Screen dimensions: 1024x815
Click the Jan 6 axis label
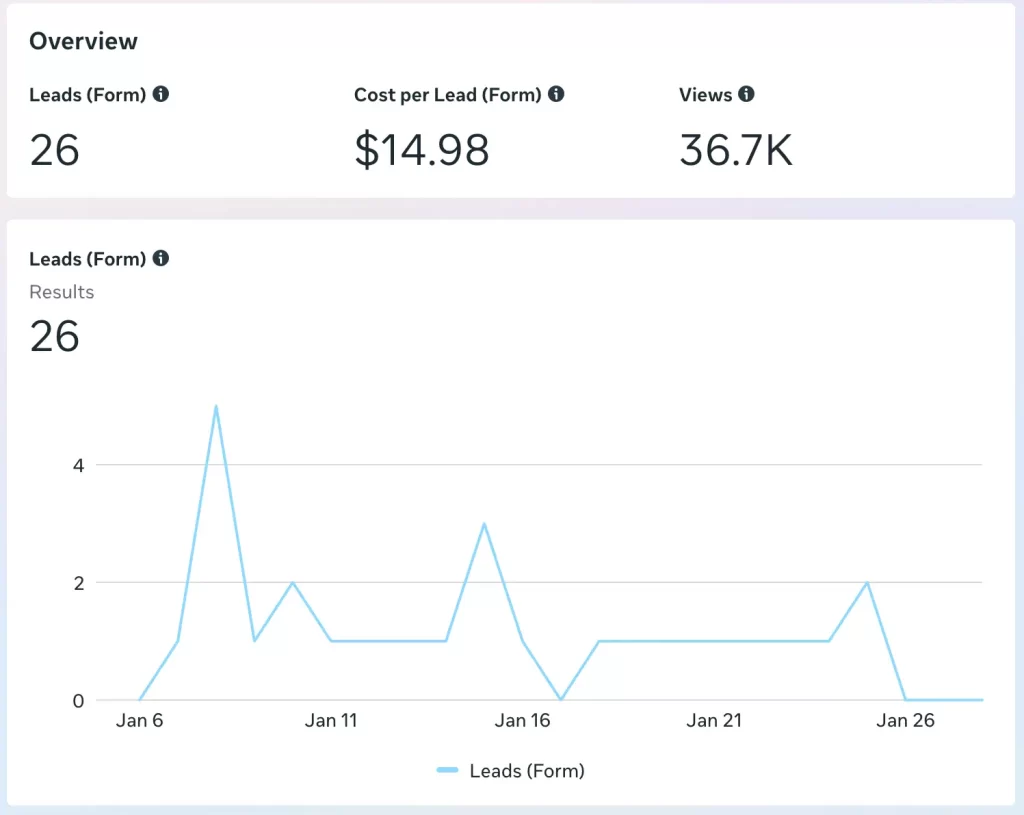tap(139, 720)
